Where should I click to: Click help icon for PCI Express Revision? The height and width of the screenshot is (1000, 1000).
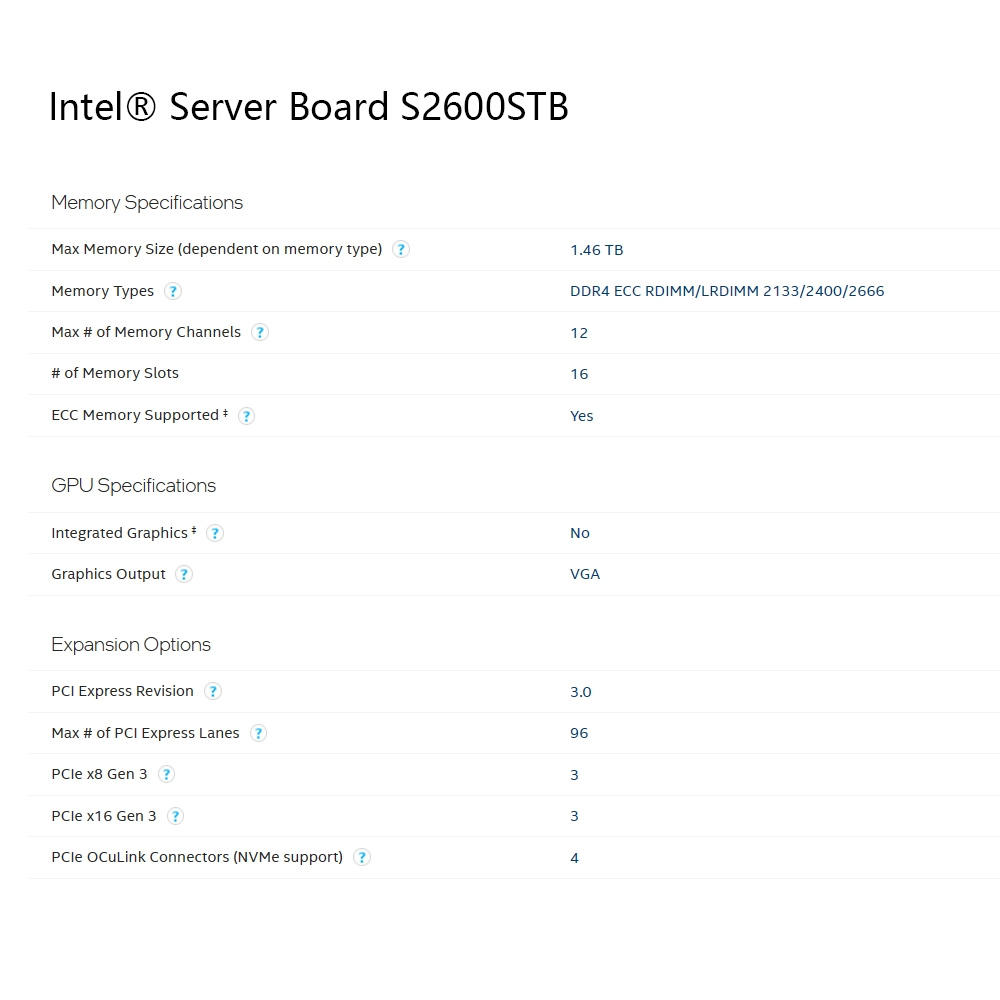pos(212,691)
